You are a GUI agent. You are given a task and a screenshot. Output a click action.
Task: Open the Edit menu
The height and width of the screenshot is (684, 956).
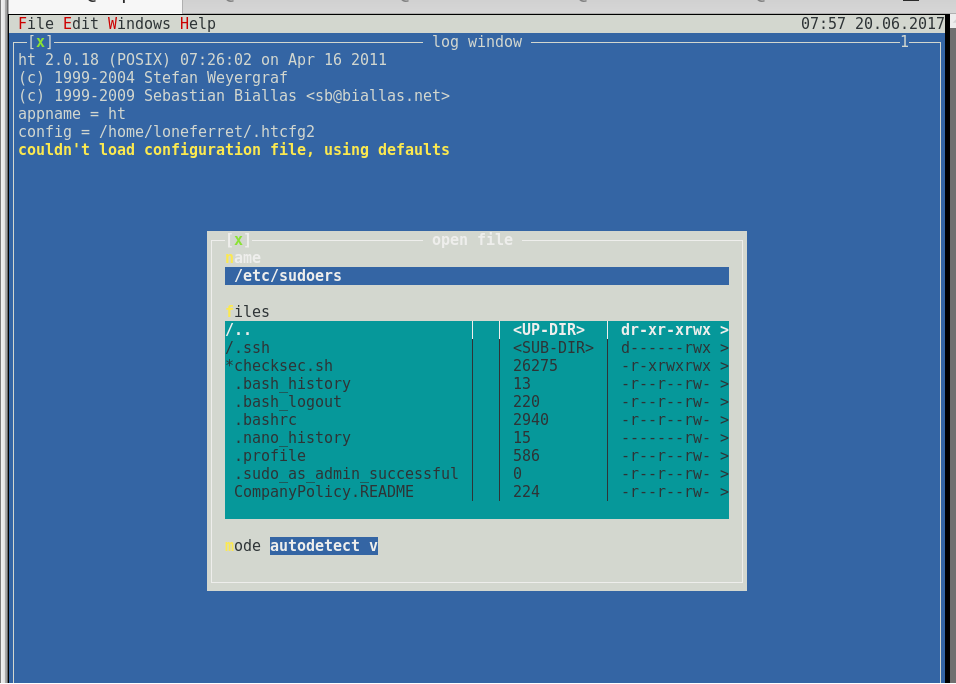(x=80, y=24)
